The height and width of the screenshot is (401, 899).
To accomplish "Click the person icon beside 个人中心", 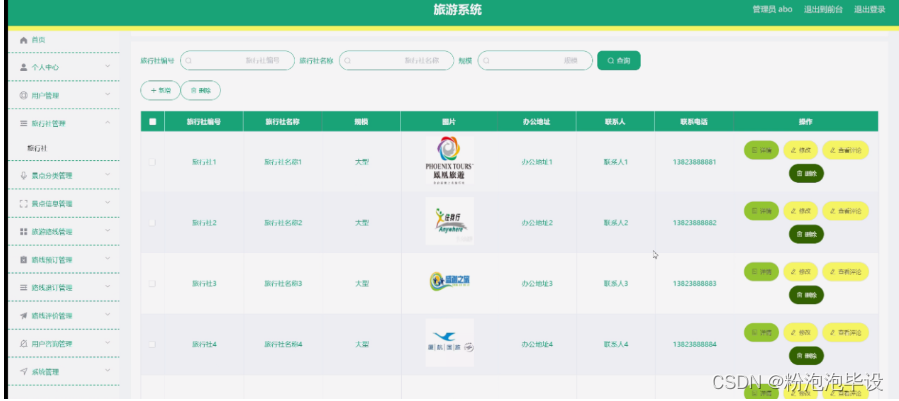I will 24,67.
